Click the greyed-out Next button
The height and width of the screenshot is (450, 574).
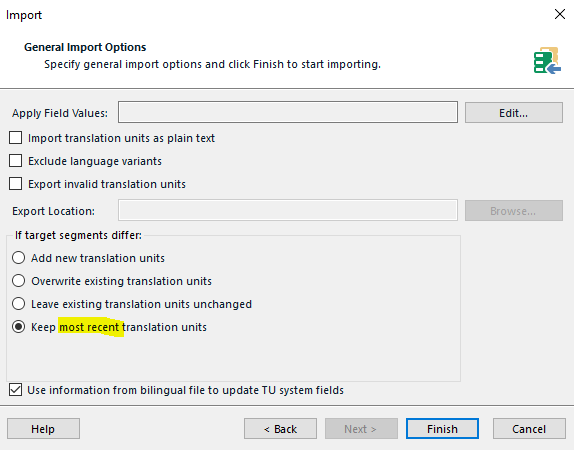(361, 428)
